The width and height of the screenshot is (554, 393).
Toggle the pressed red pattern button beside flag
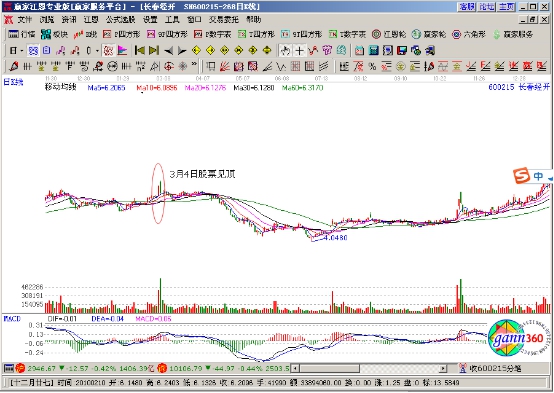click(x=108, y=51)
